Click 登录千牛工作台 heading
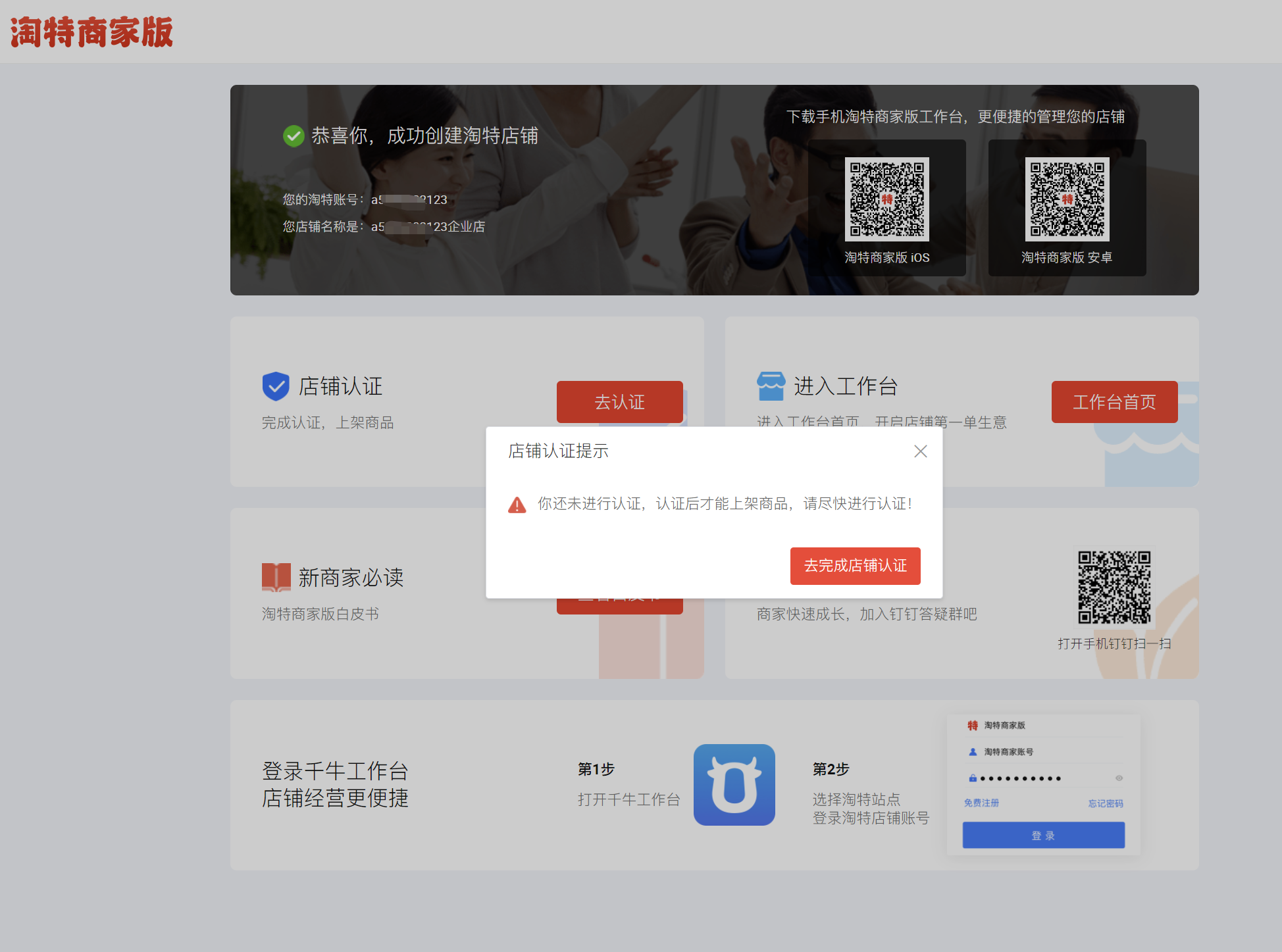The width and height of the screenshot is (1282, 952). coord(335,770)
